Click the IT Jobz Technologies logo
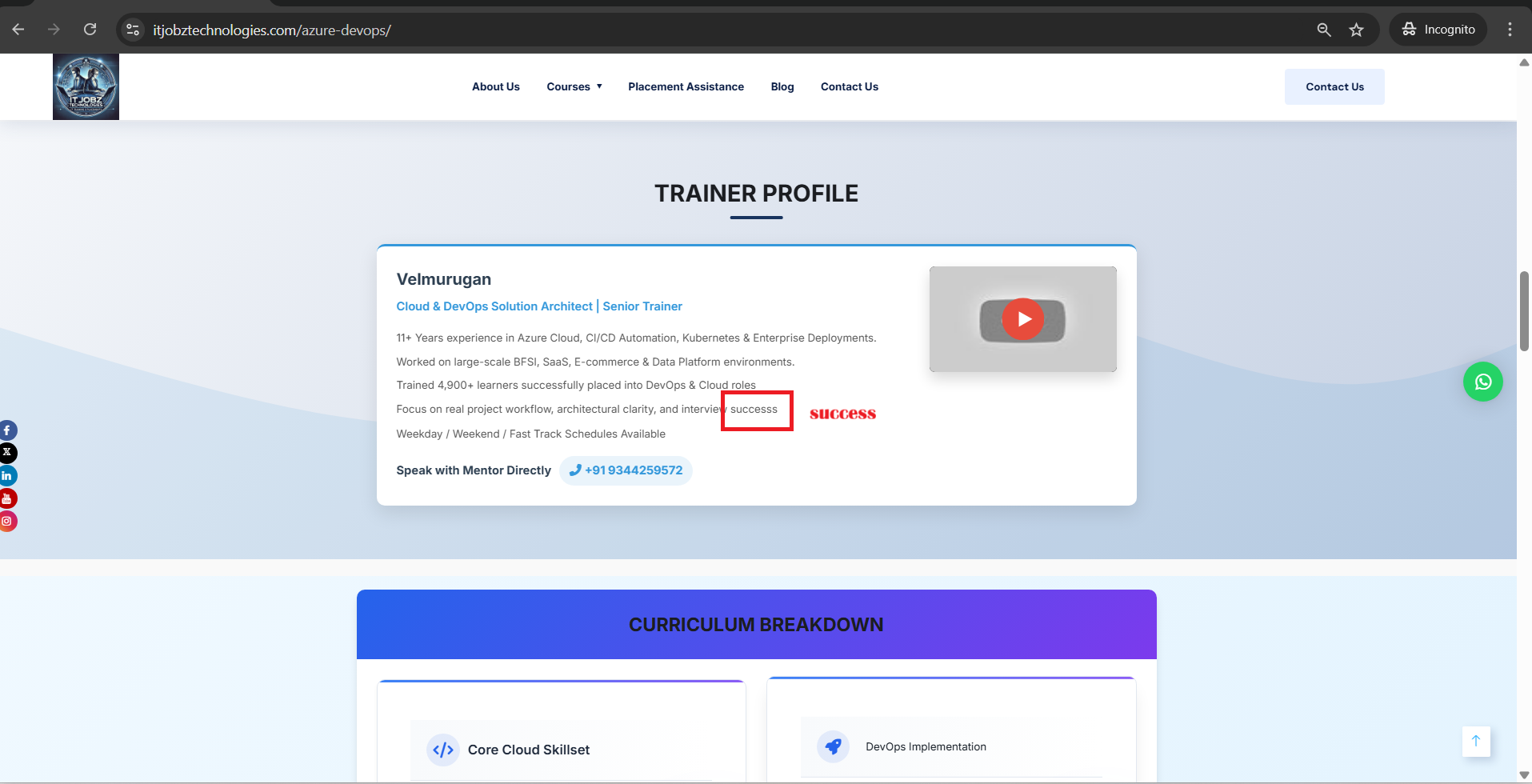1532x784 pixels. 86,87
